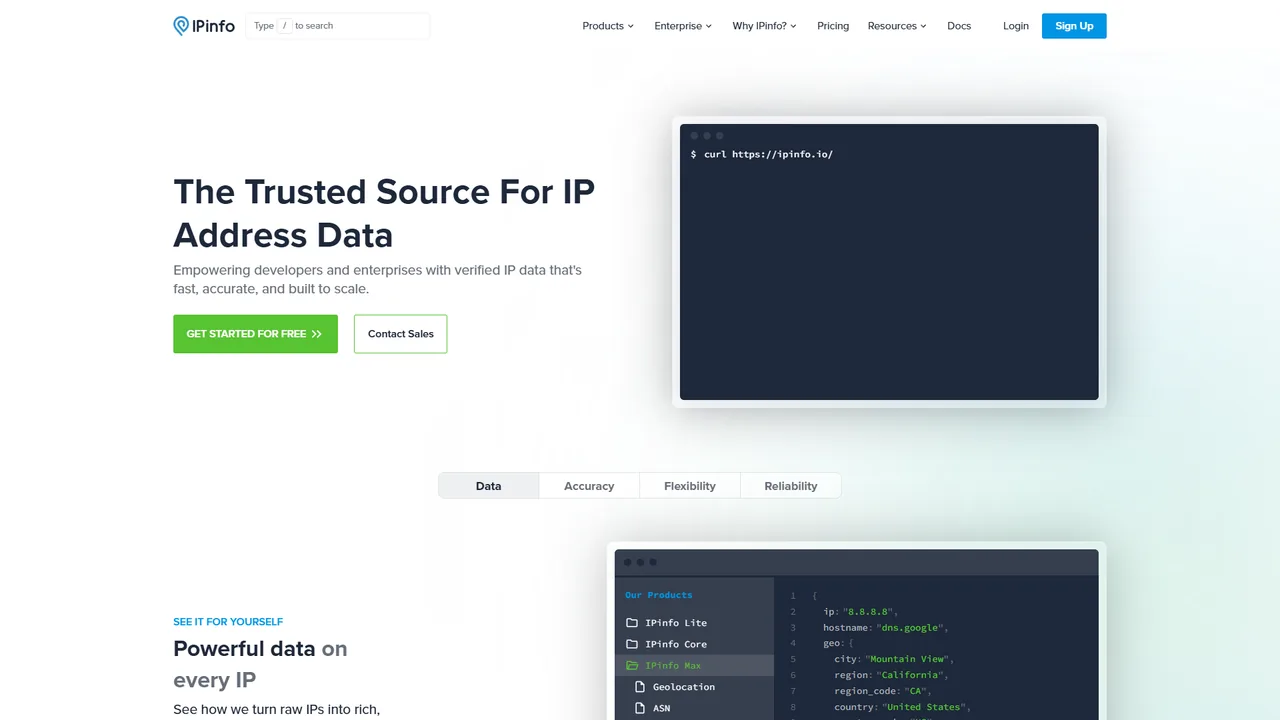Click the "dns.google" hostname value
The width and height of the screenshot is (1280, 720).
coord(909,627)
